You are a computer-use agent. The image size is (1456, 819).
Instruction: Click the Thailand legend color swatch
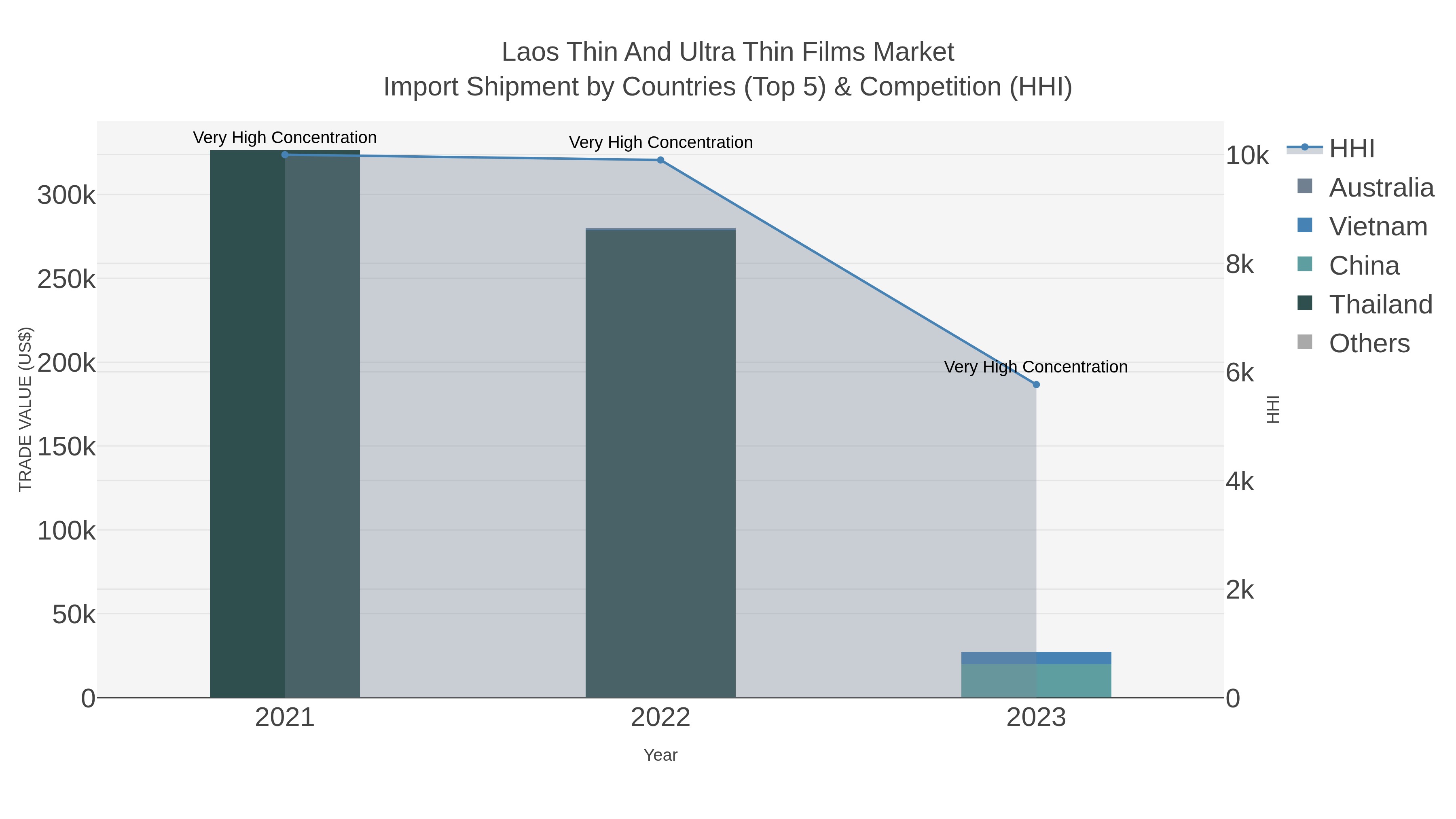pyautogui.click(x=1304, y=303)
